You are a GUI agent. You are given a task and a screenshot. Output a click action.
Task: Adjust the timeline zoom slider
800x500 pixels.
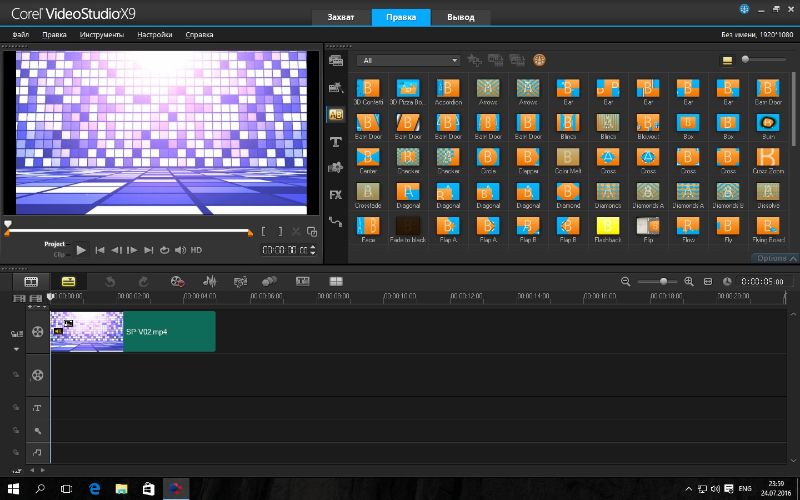(663, 282)
